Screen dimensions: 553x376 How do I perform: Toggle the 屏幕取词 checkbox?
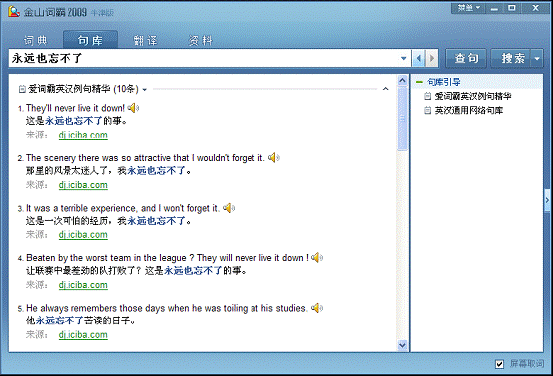[499, 364]
